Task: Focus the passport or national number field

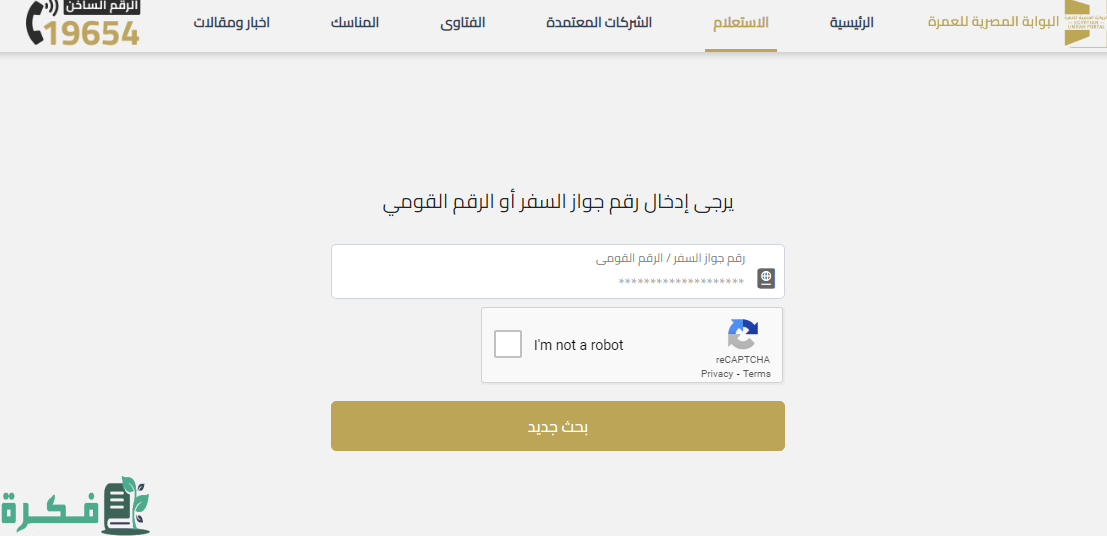Action: click(558, 271)
